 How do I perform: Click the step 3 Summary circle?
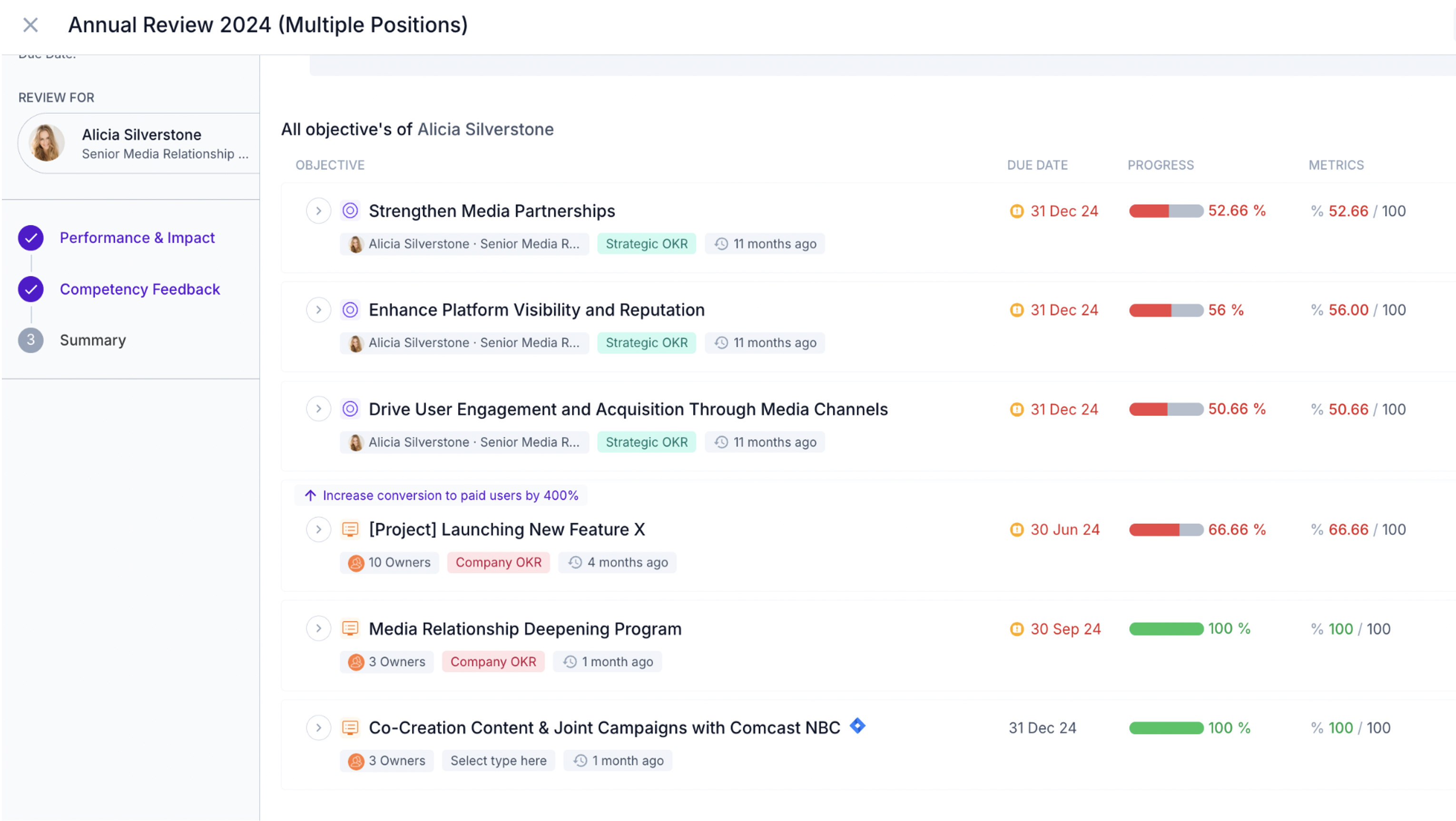click(30, 340)
